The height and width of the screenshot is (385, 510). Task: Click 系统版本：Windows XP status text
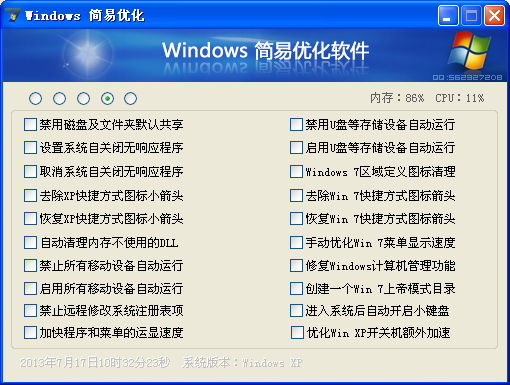(242, 363)
